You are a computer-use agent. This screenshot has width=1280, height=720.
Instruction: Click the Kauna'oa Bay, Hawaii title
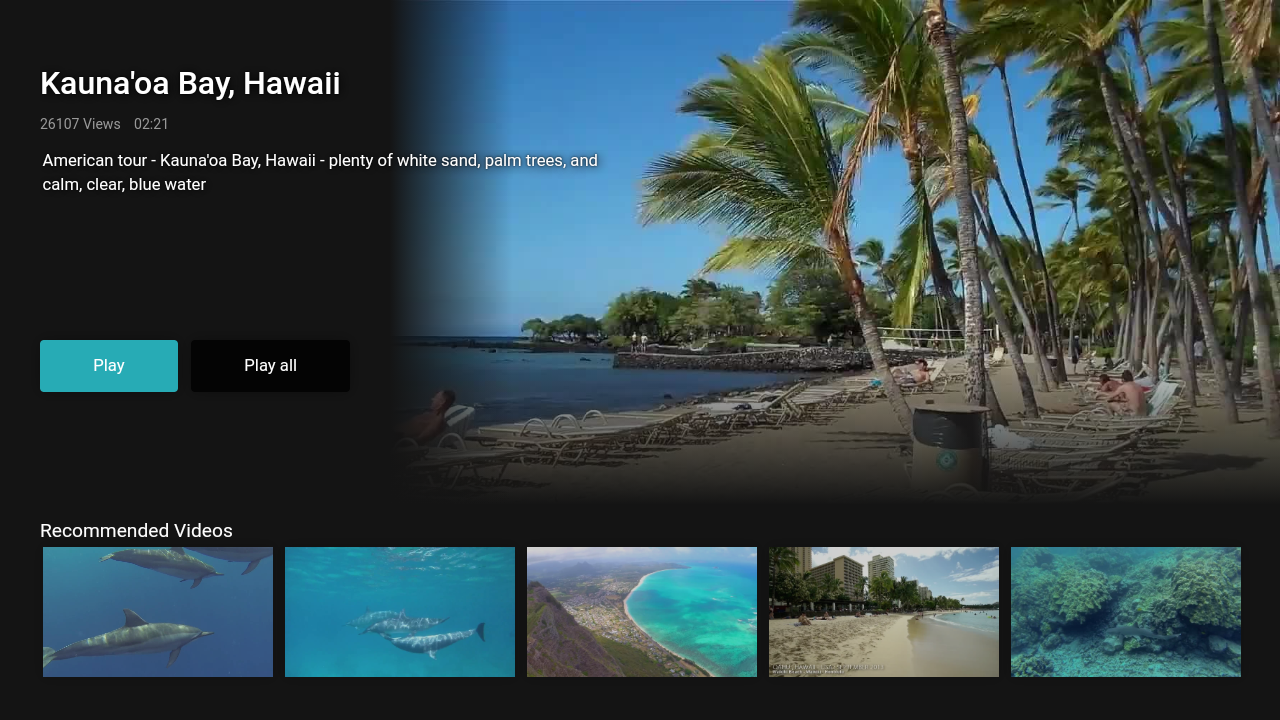click(x=190, y=84)
